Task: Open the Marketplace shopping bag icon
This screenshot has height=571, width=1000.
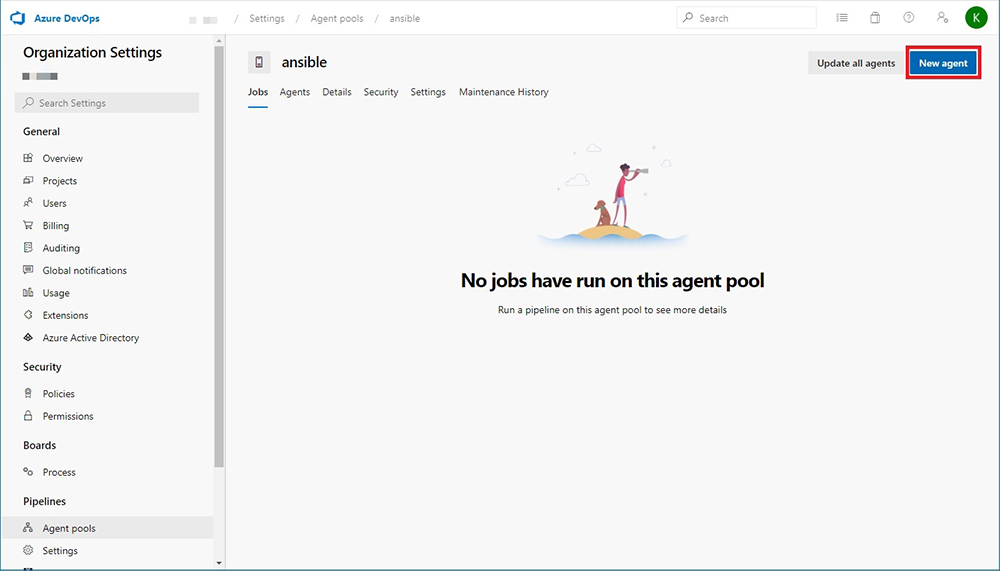Action: pos(875,18)
